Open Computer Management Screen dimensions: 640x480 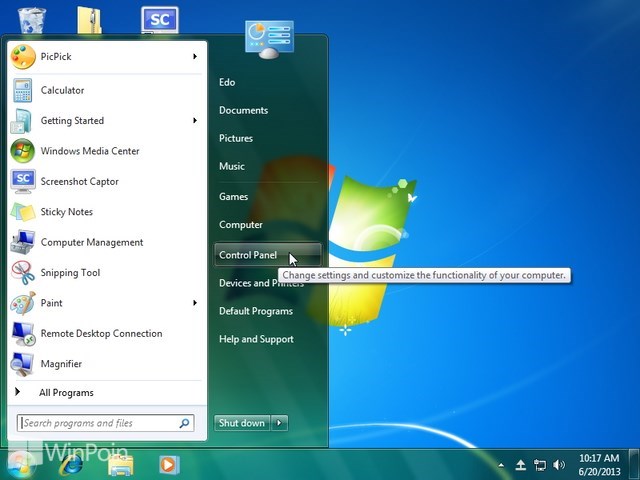click(106, 242)
